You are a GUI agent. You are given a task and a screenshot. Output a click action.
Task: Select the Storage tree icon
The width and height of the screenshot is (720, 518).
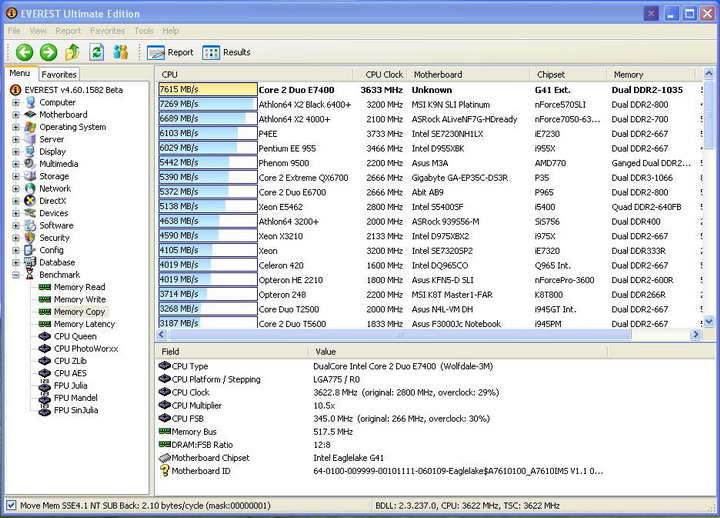[x=30, y=176]
